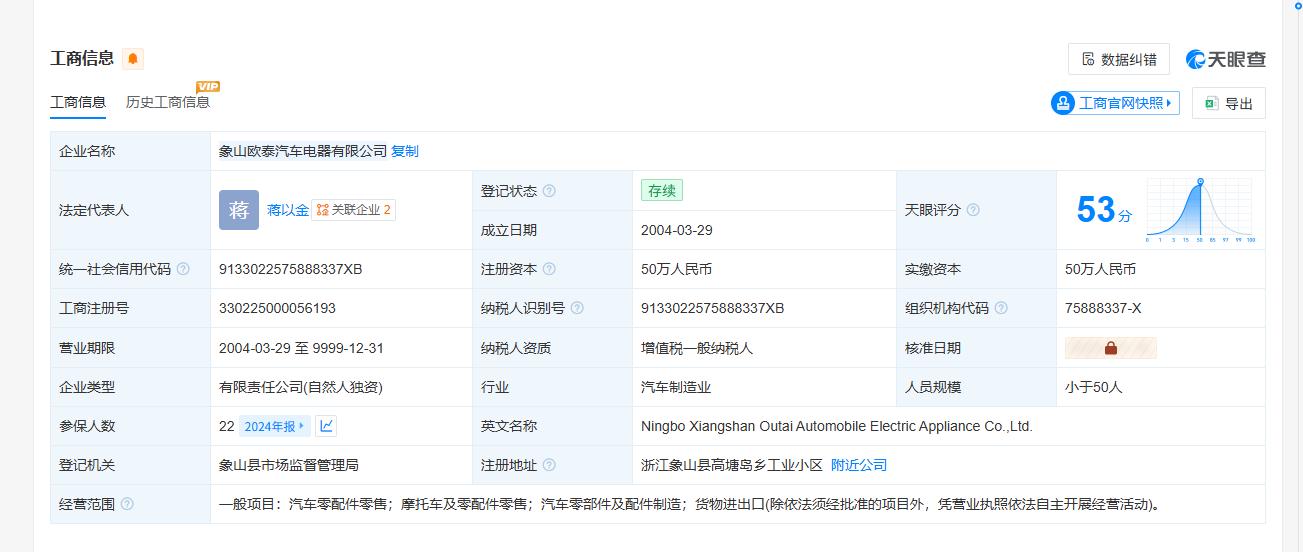
Task: Click help icon beside 注册地址
Action: 549,465
